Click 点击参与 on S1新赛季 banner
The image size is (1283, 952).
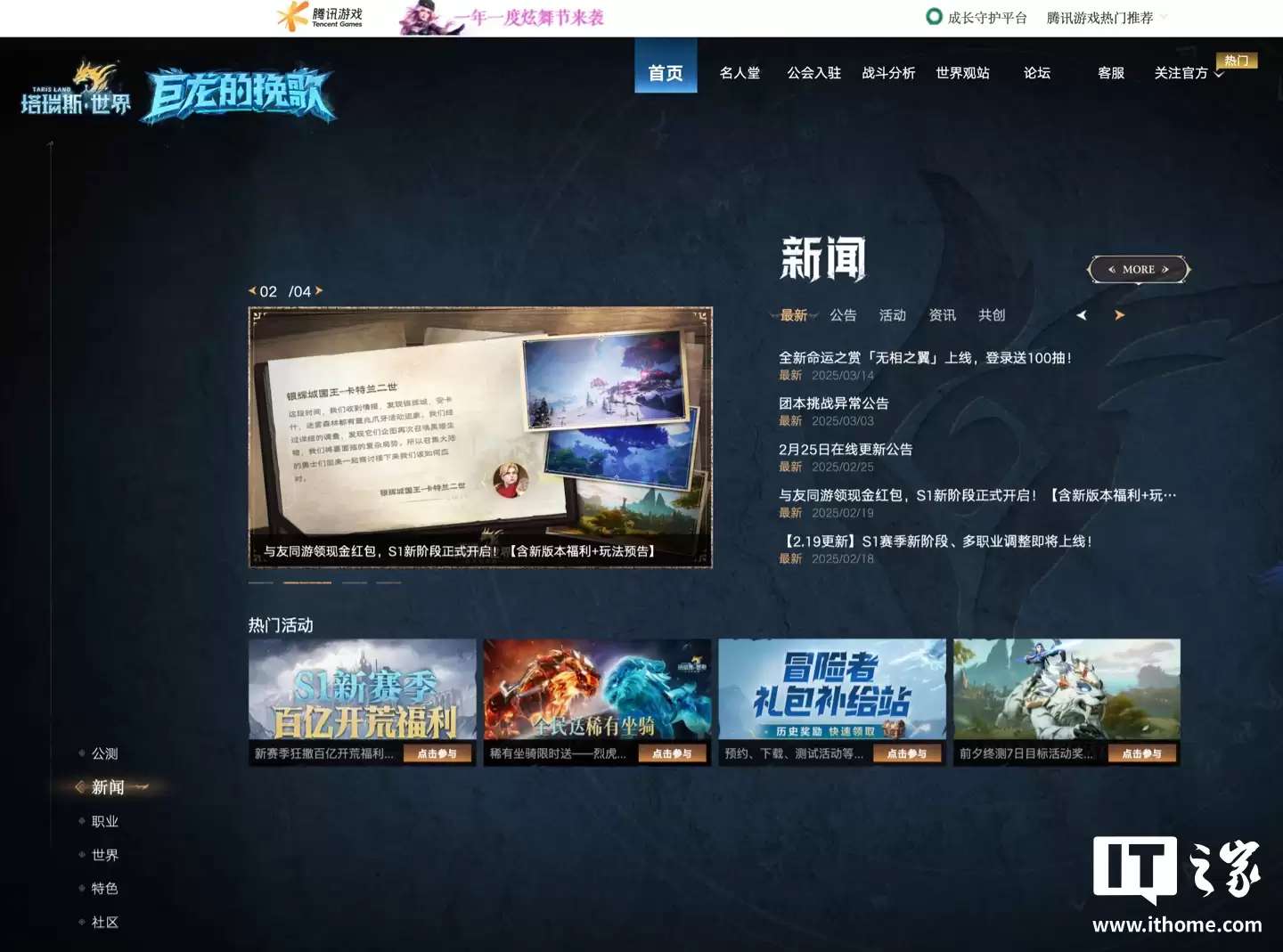[x=437, y=753]
